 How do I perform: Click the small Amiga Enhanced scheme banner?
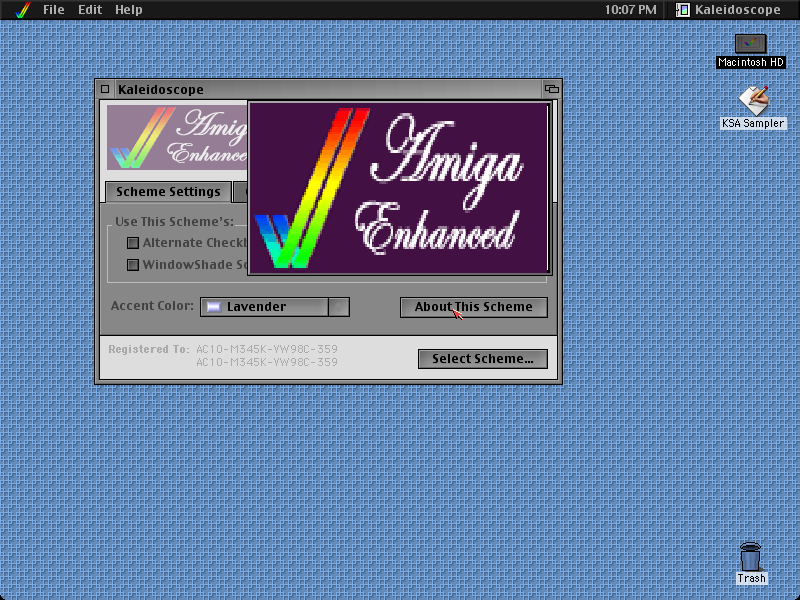point(177,138)
